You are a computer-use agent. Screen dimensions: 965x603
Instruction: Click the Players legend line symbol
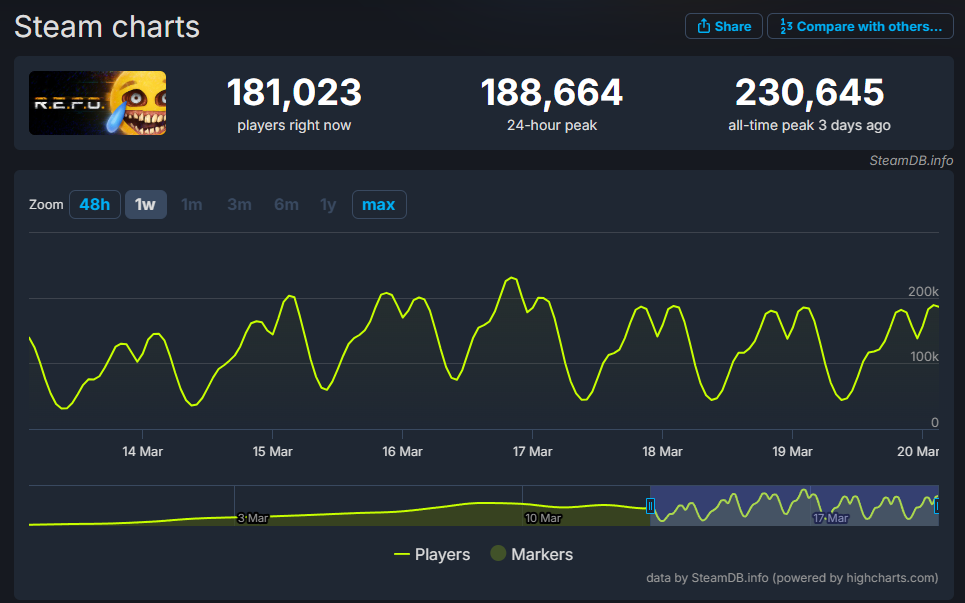click(402, 554)
